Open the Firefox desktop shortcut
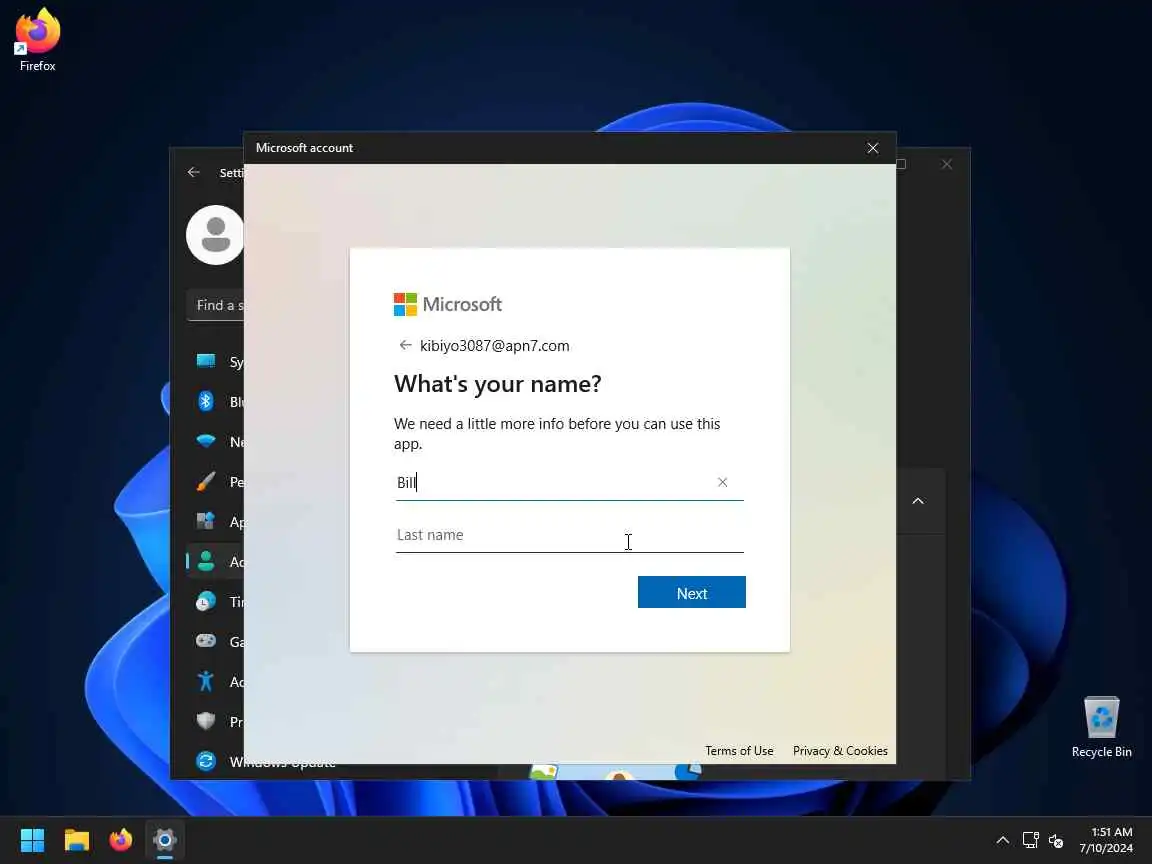The width and height of the screenshot is (1152, 864). [x=37, y=40]
